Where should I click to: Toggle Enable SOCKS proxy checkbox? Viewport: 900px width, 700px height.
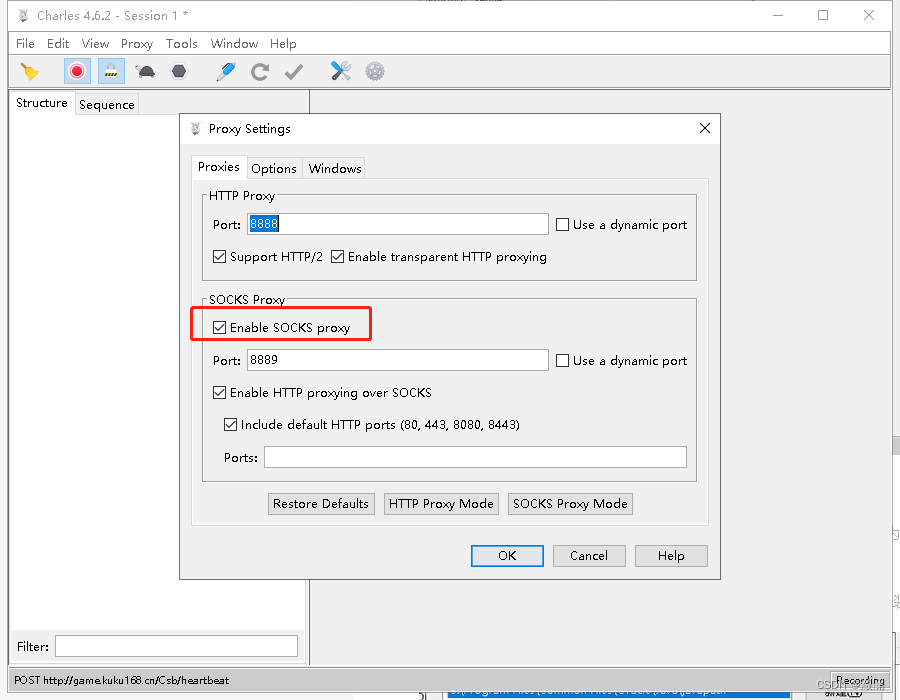(x=281, y=328)
